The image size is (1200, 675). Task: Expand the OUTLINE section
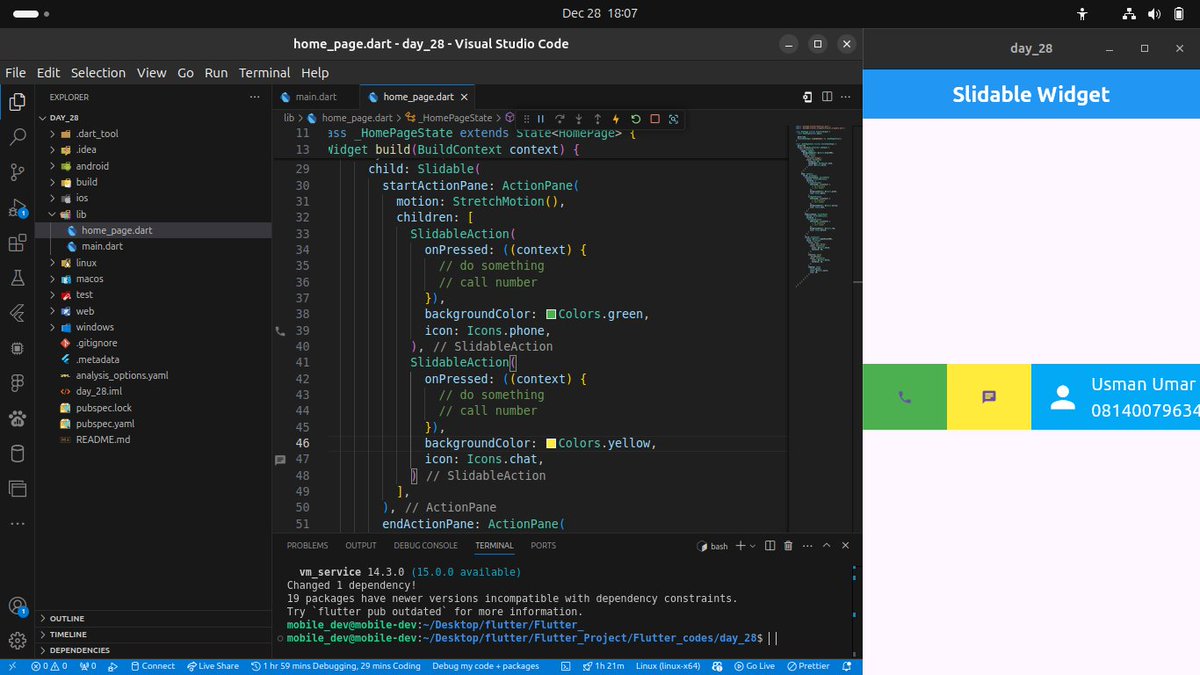coord(154,619)
